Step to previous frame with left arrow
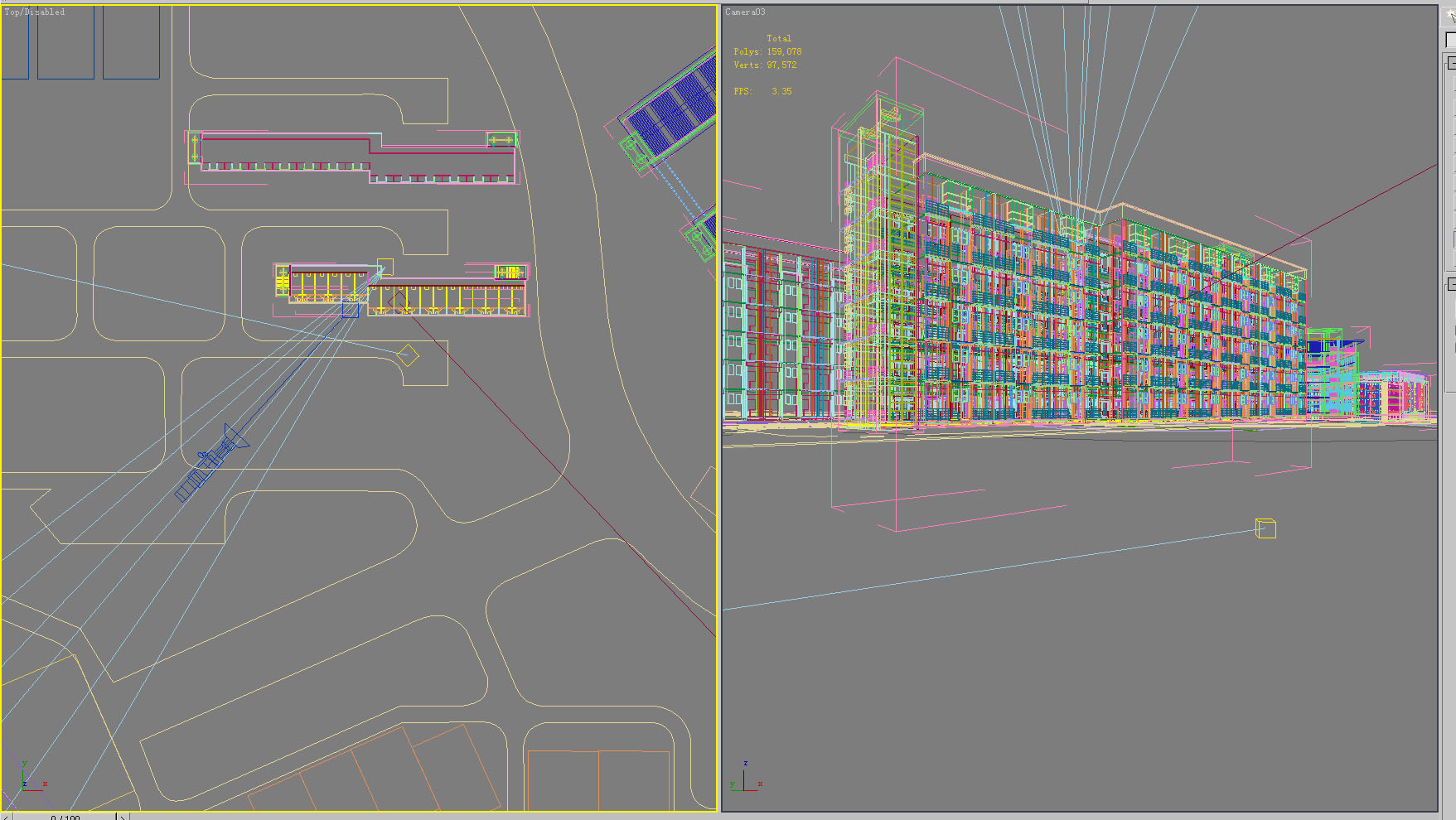The image size is (1456, 820). tap(7, 817)
